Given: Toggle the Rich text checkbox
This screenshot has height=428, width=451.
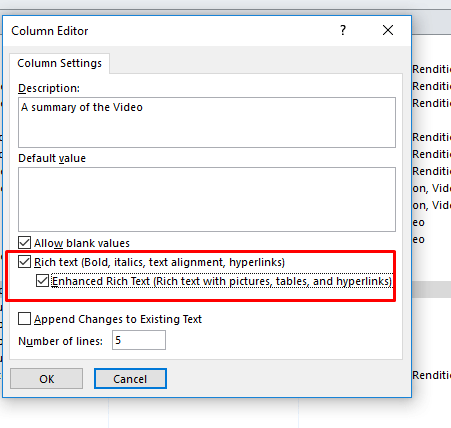Looking at the screenshot, I should click(x=24, y=262).
